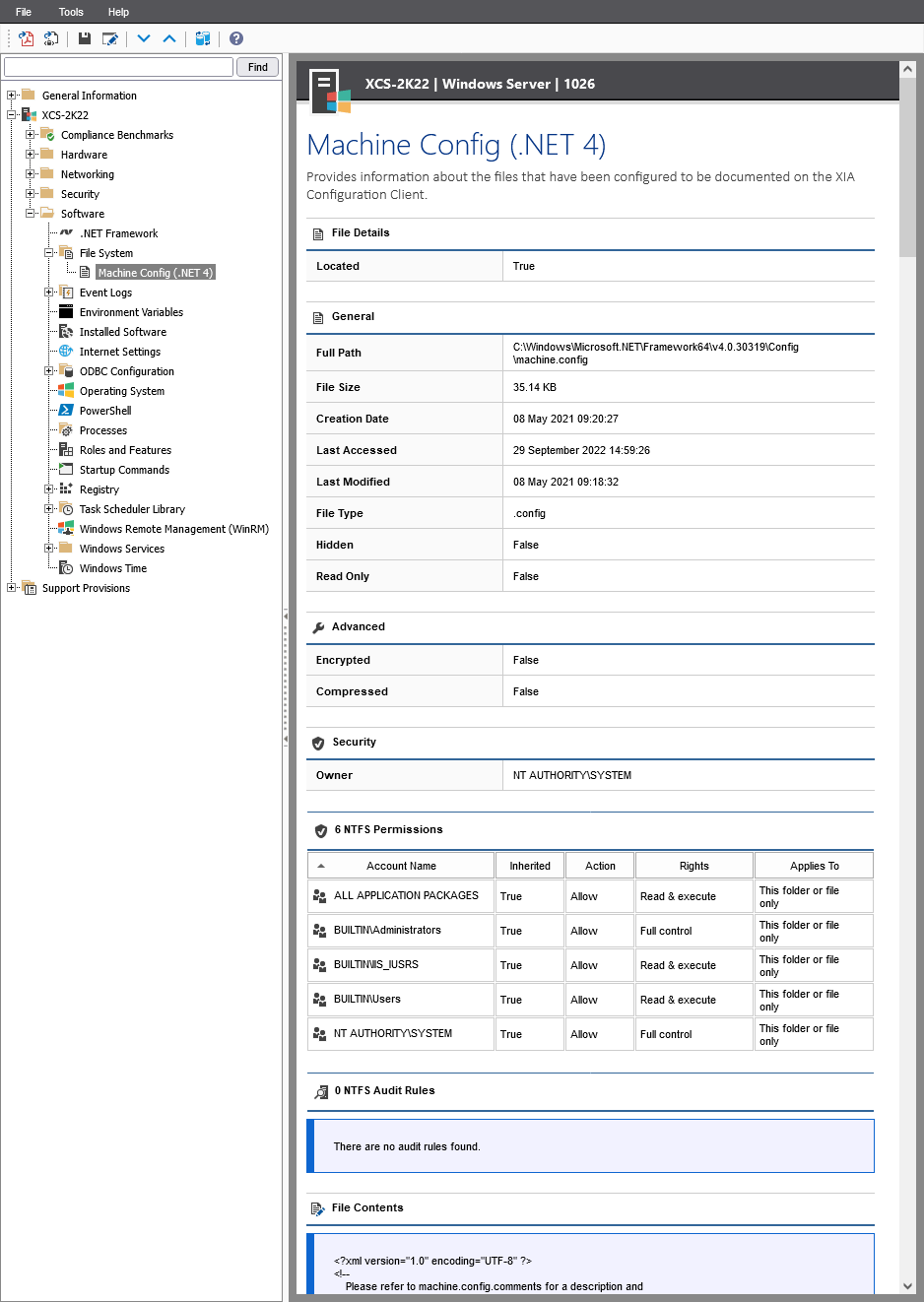Expand the Hardware folder node
This screenshot has height=1302, width=924.
(30, 155)
